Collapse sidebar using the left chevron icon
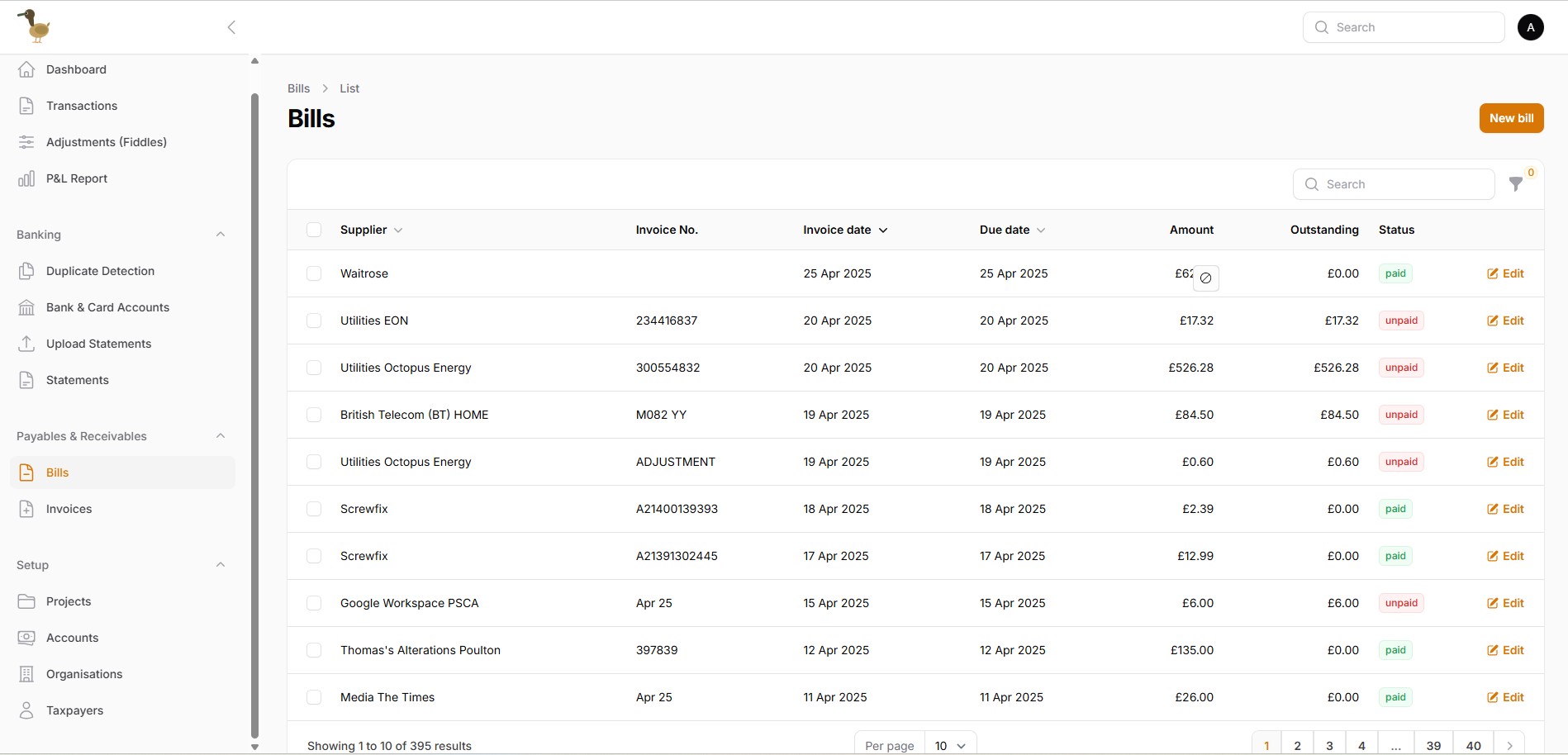The height and width of the screenshot is (755, 1568). pos(231,27)
